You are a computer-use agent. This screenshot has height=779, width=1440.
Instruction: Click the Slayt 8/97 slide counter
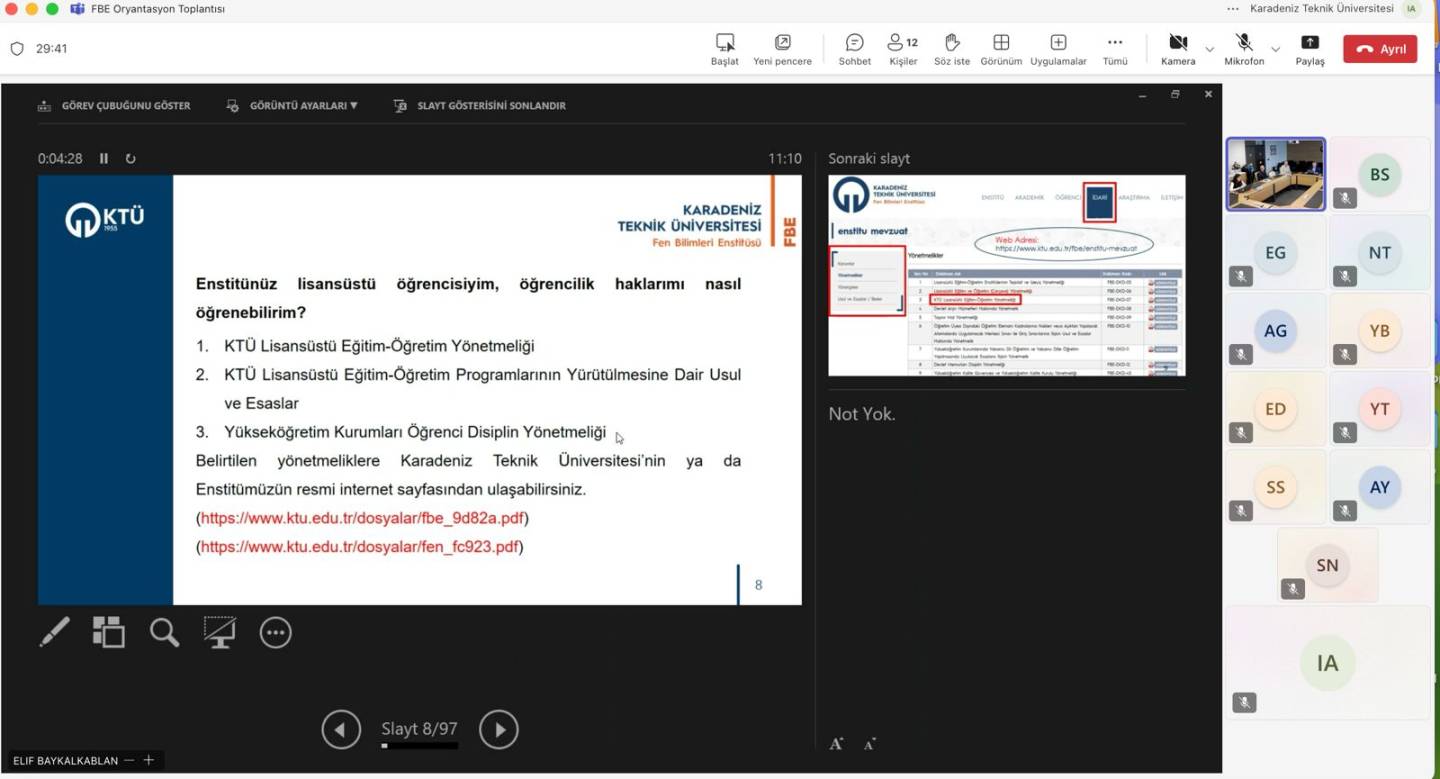point(419,729)
